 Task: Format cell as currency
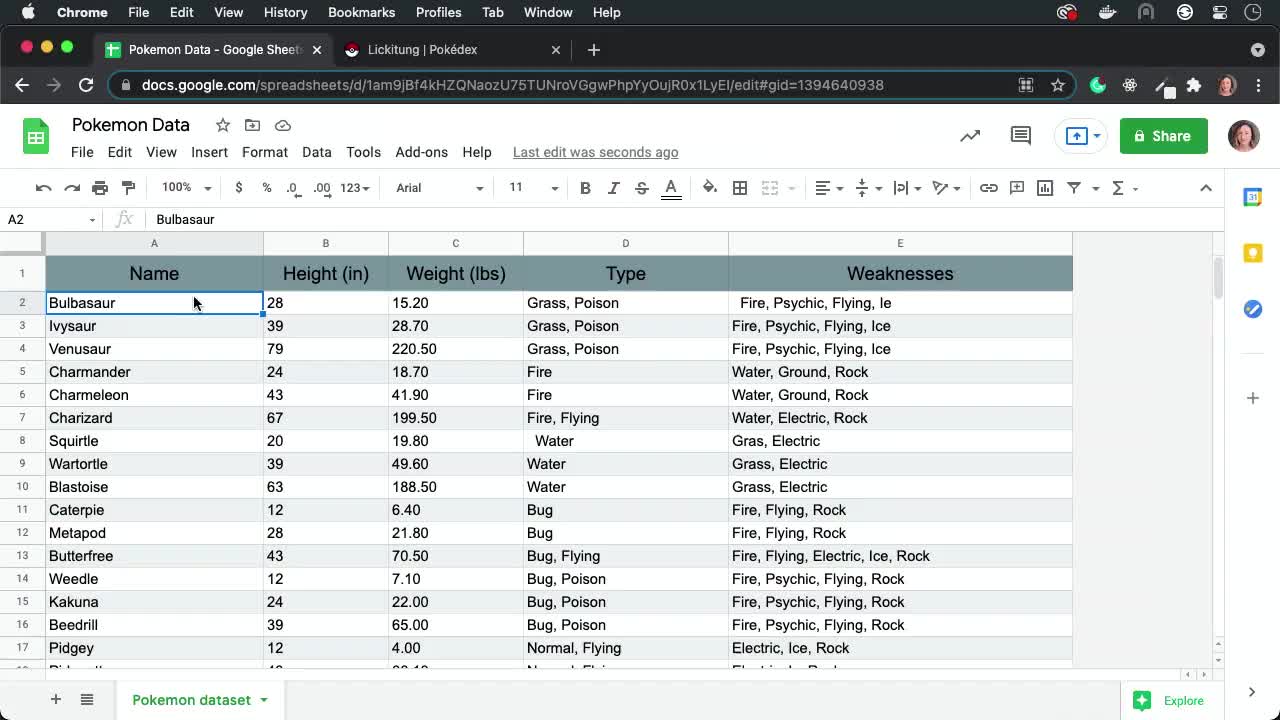click(238, 188)
